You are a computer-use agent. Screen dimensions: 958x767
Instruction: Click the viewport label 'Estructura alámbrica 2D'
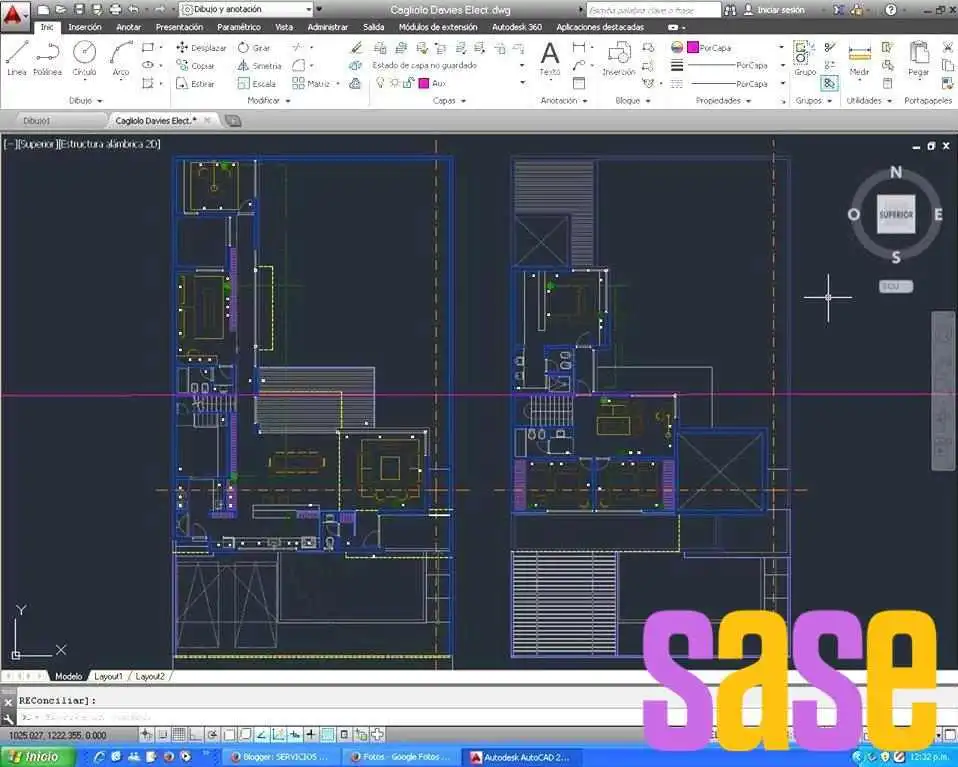click(x=109, y=144)
